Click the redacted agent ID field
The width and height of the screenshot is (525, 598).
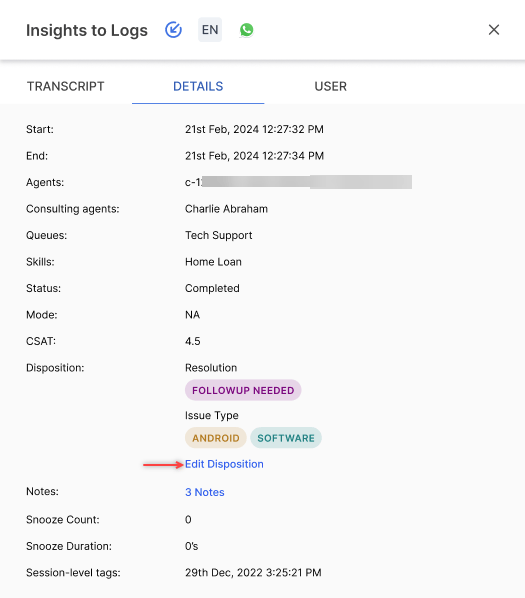(x=298, y=182)
